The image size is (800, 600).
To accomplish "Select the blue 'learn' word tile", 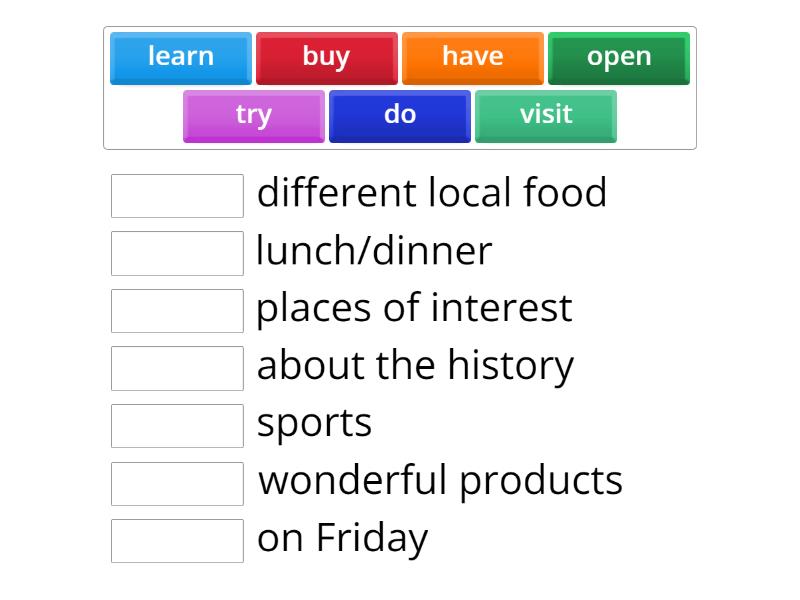I will click(181, 57).
